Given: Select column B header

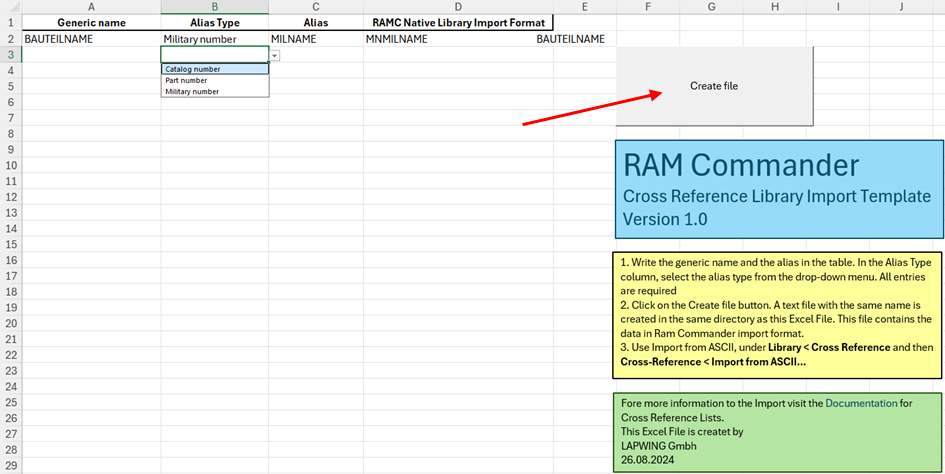Looking at the screenshot, I should click(214, 7).
